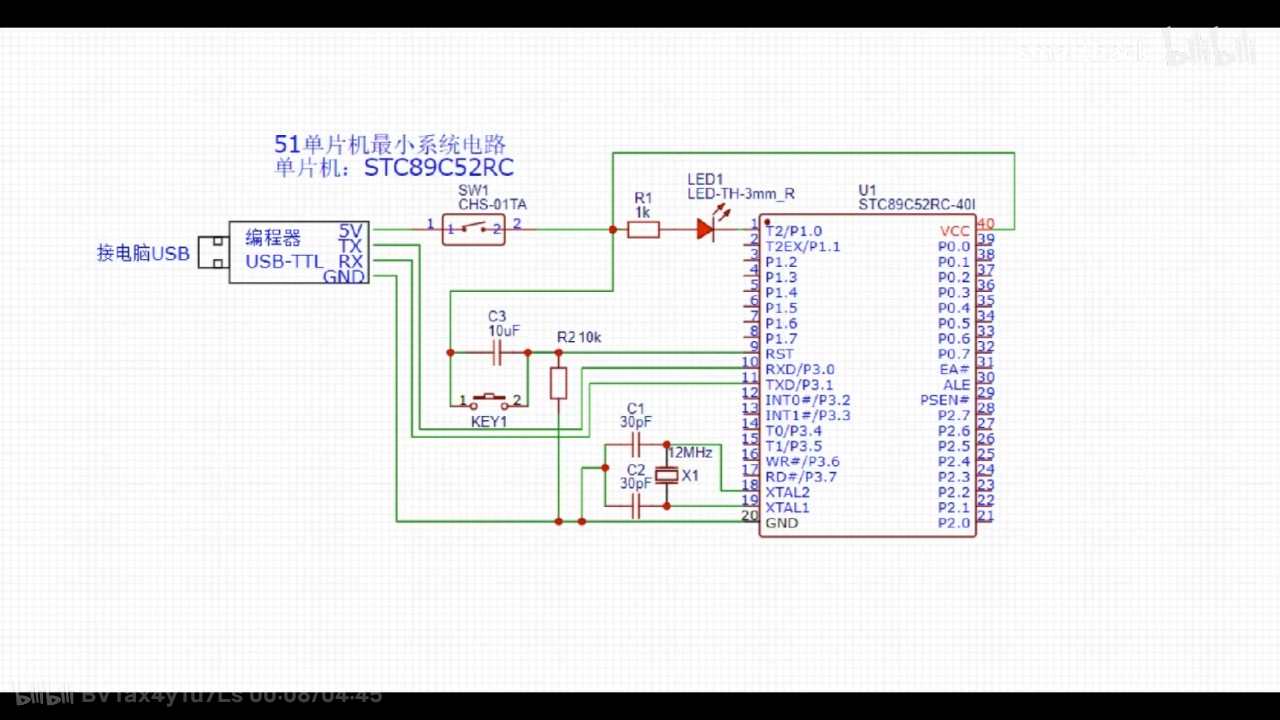This screenshot has height=720, width=1280.
Task: Click the C3 designator label
Action: click(x=497, y=316)
